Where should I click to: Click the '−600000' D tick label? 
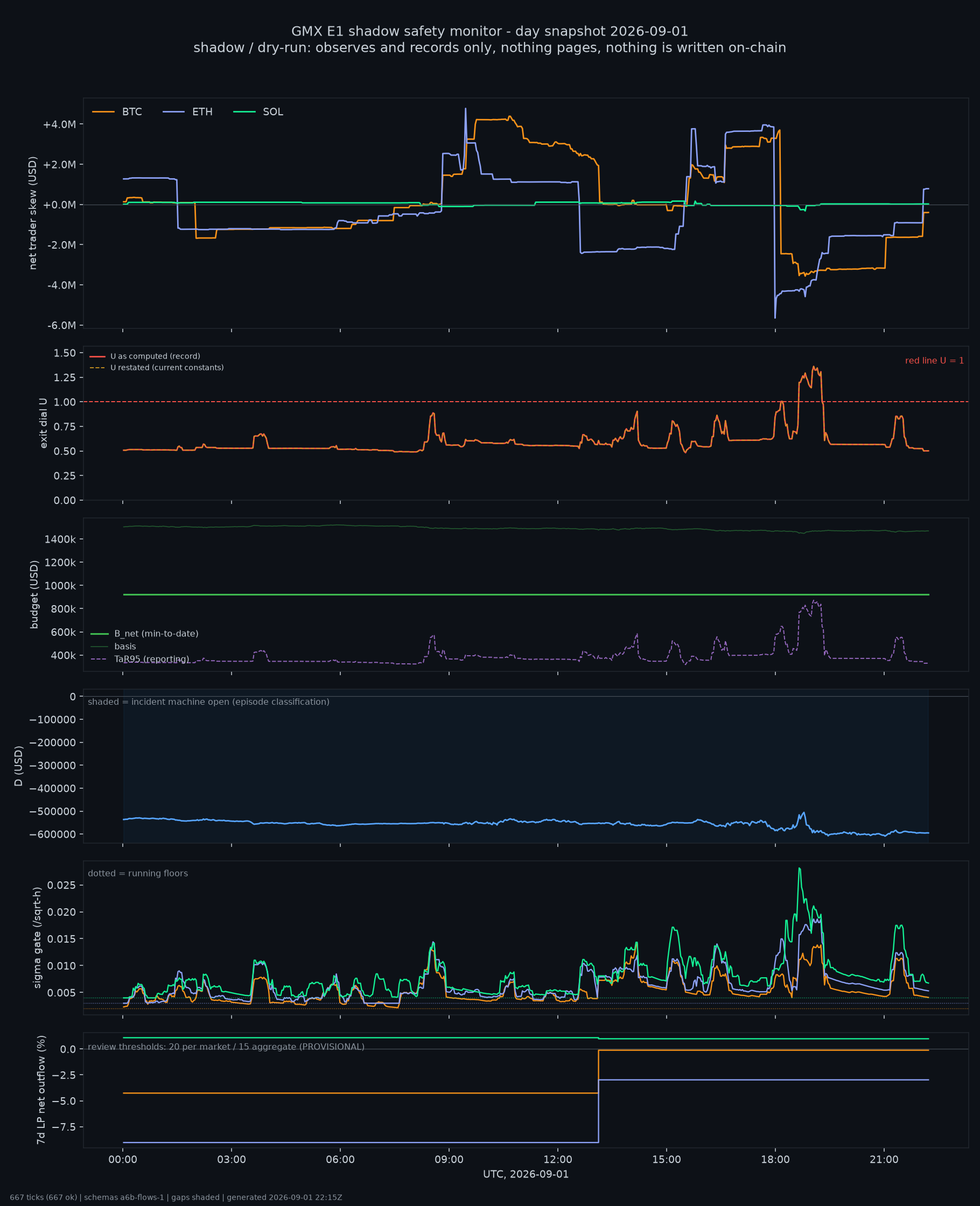tap(53, 835)
